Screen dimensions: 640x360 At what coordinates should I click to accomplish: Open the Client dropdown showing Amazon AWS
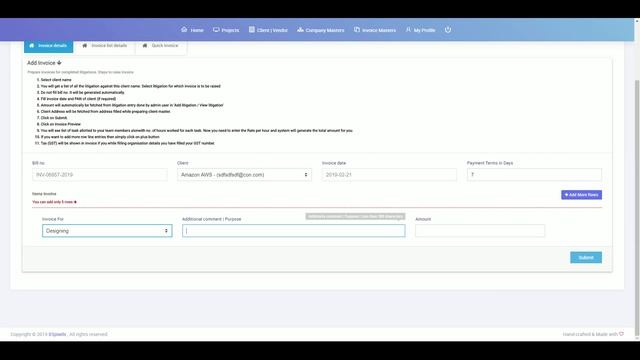click(244, 175)
